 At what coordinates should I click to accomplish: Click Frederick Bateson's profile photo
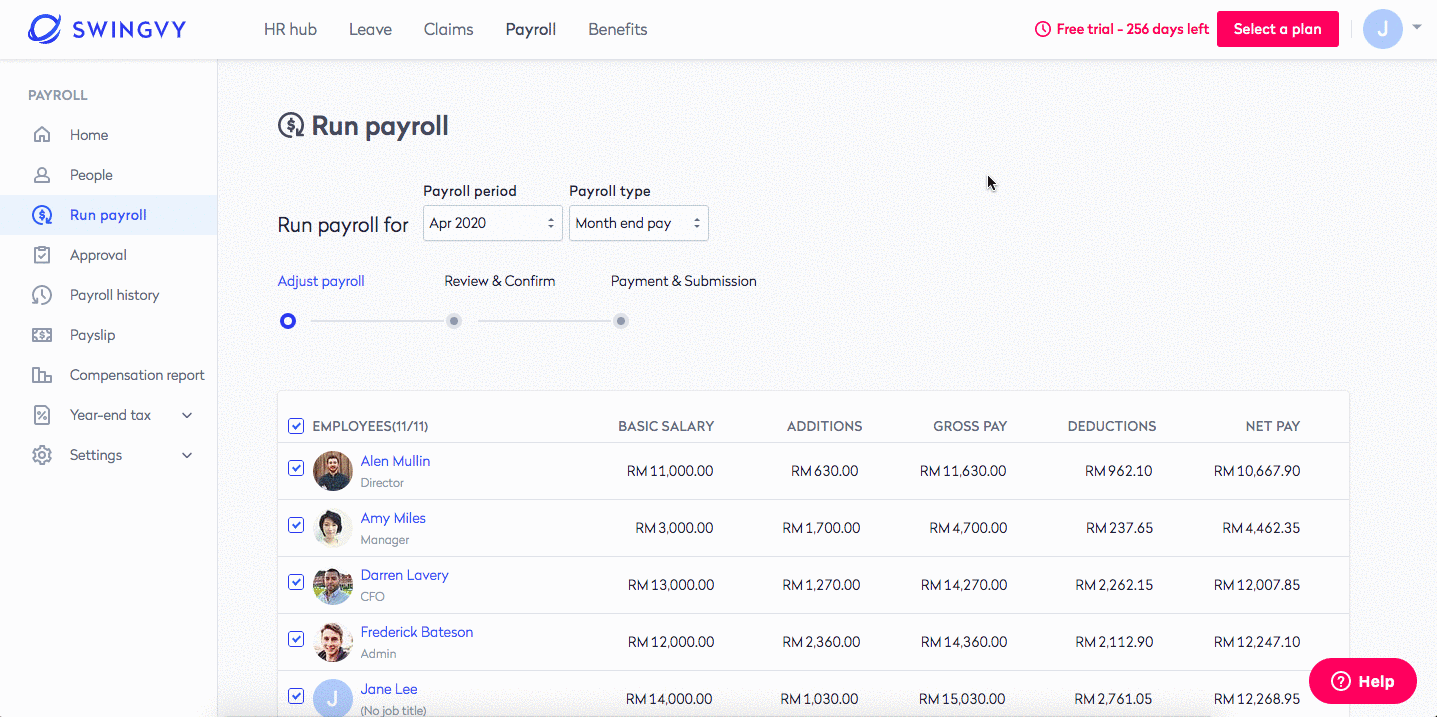(333, 642)
